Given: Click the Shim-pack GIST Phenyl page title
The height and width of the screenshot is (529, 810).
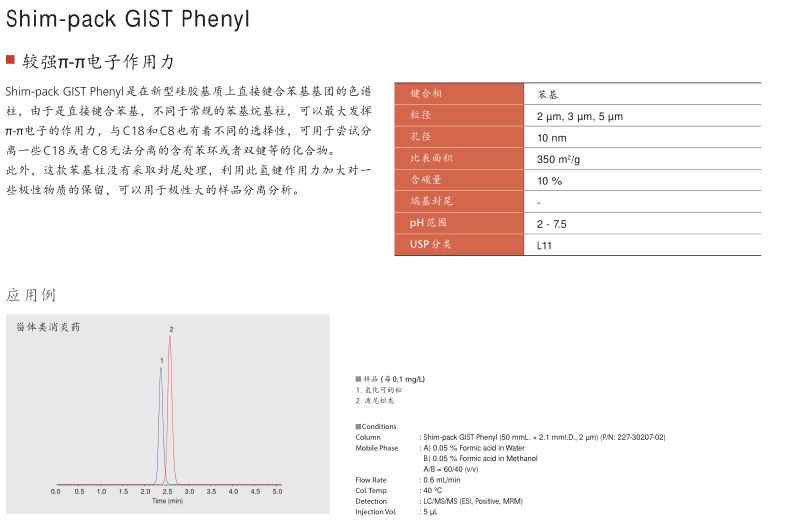Looking at the screenshot, I should 128,19.
